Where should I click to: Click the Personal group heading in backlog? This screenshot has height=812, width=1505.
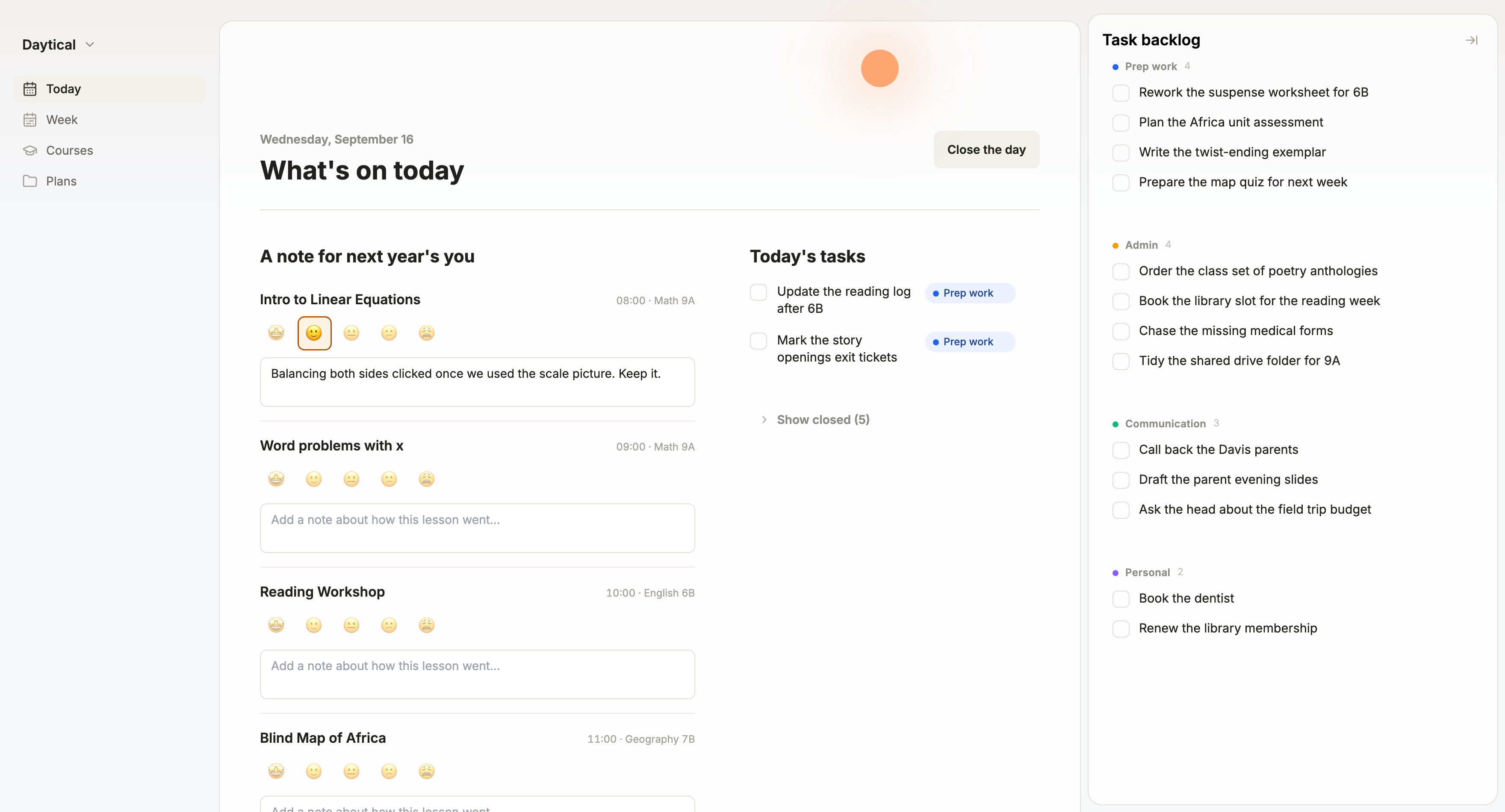(x=1147, y=573)
